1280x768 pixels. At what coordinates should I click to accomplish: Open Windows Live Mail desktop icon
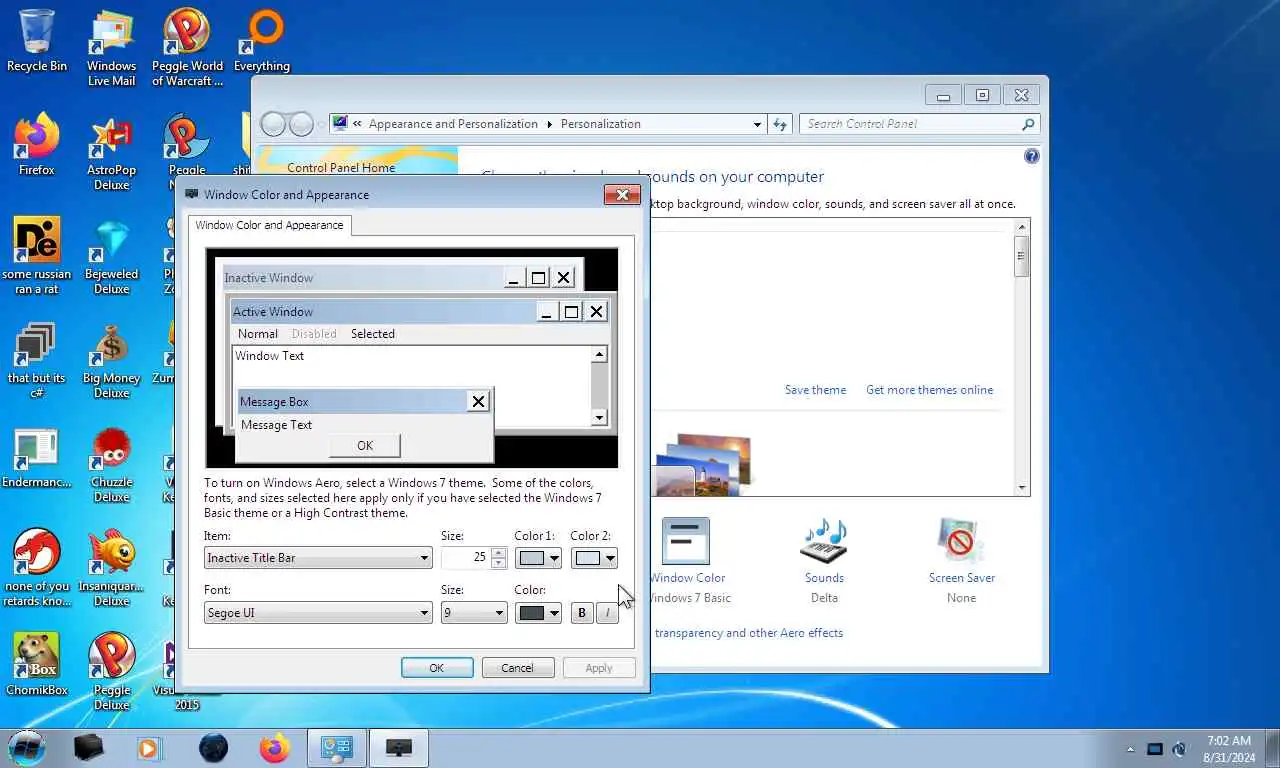[x=111, y=47]
